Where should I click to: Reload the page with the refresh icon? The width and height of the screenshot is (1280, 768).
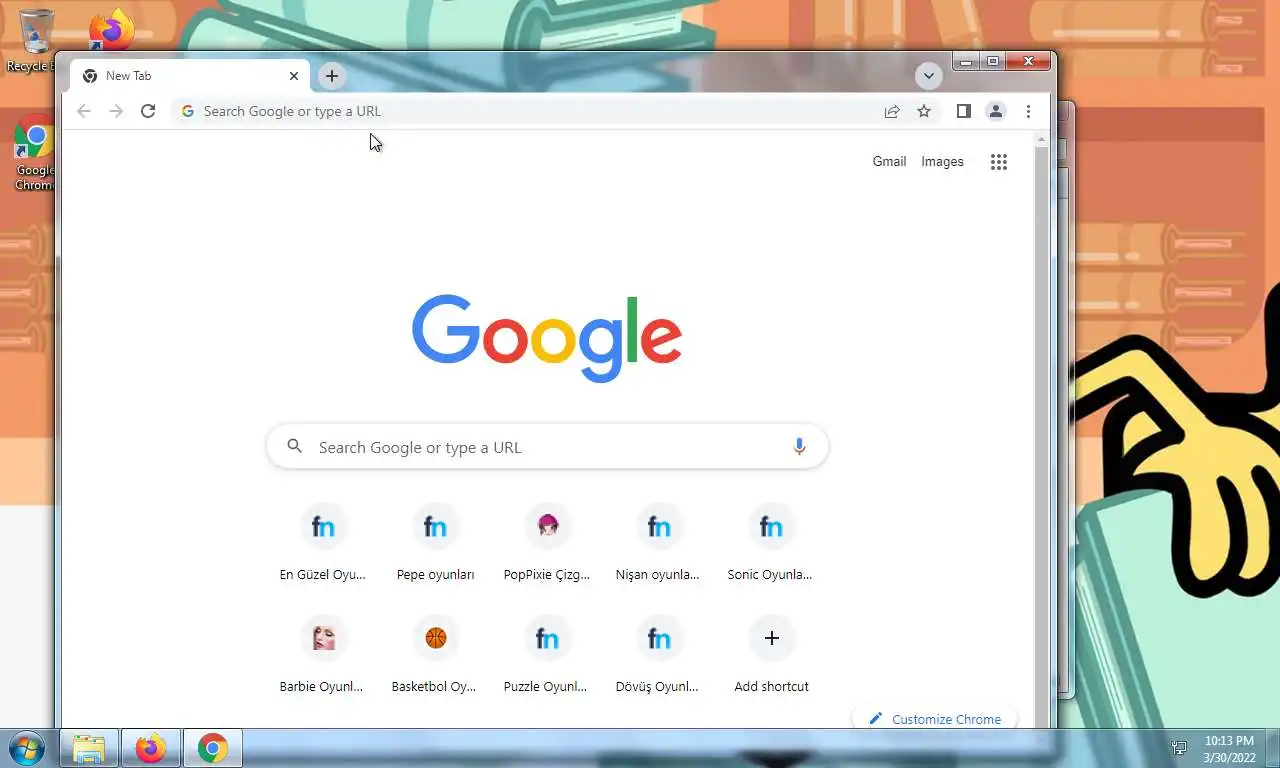148,111
